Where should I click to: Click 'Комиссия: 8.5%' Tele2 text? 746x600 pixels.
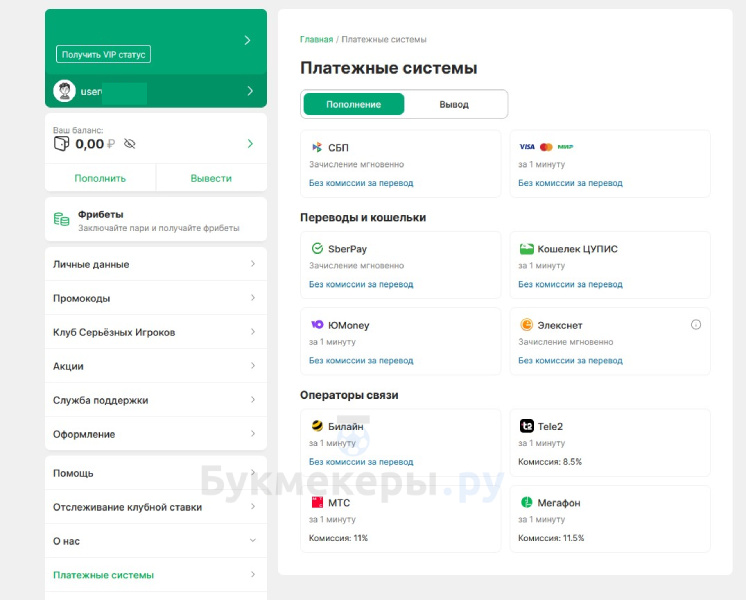coord(550,462)
